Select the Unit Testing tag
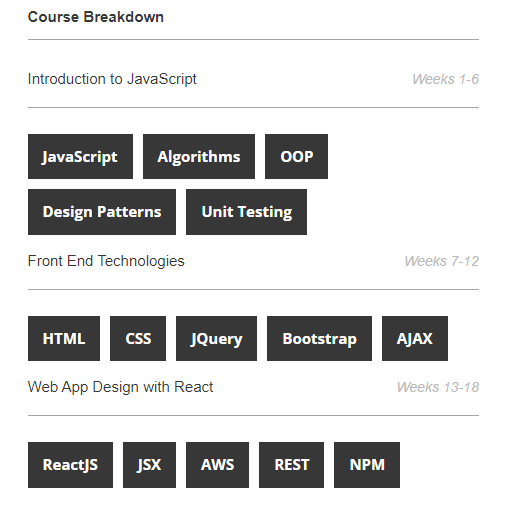This screenshot has width=521, height=505. point(246,212)
